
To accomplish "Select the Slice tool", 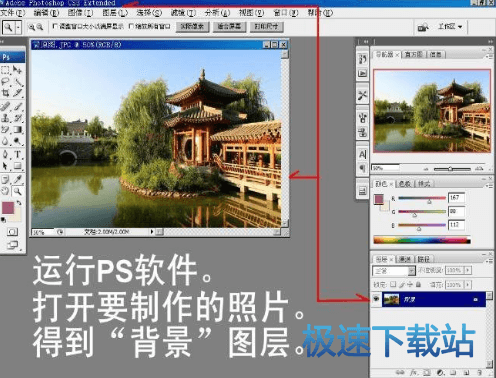I will coord(17,93).
